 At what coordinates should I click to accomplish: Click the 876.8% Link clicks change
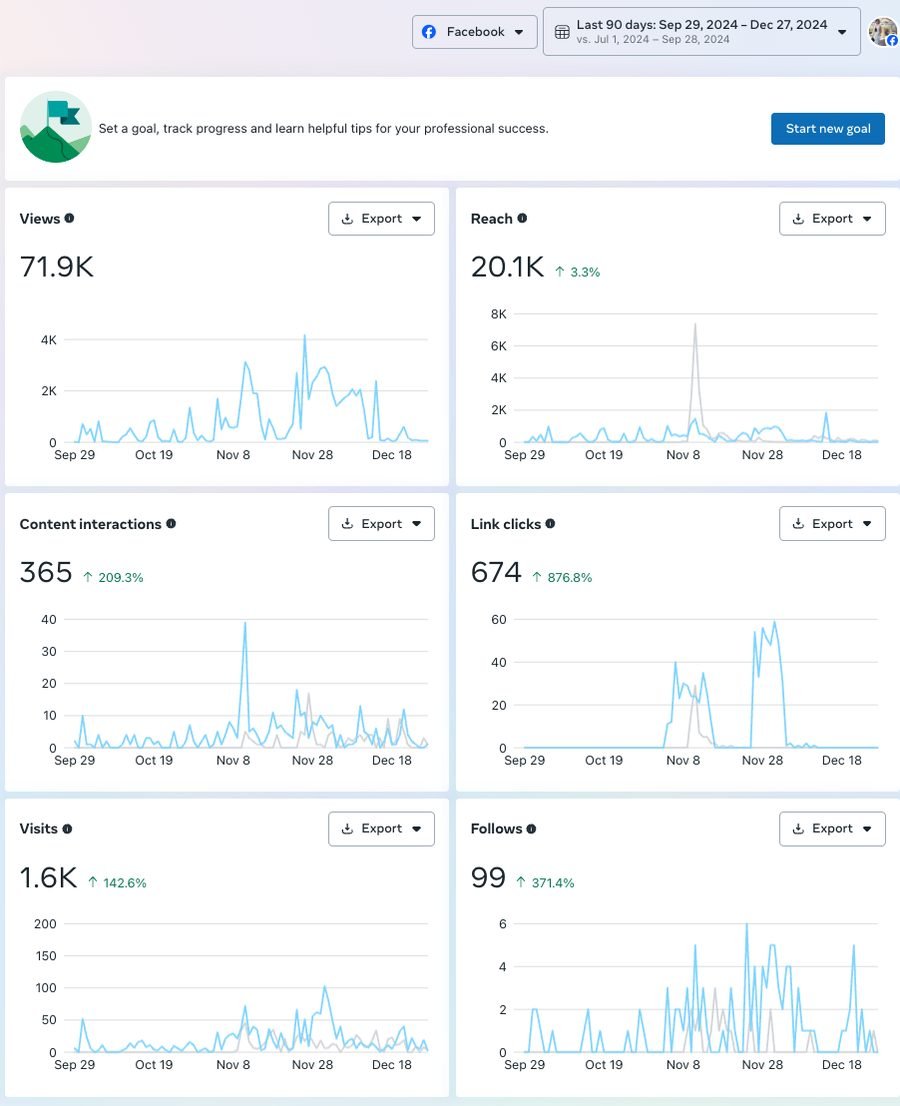pyautogui.click(x=562, y=578)
